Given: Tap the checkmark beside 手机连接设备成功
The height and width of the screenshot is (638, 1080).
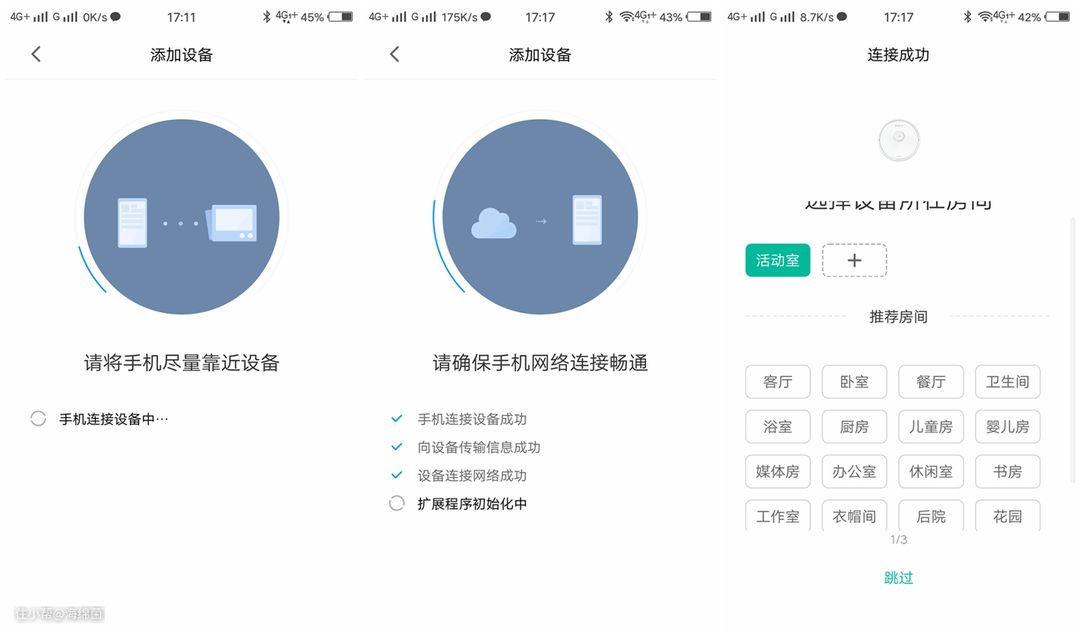Looking at the screenshot, I should [397, 419].
